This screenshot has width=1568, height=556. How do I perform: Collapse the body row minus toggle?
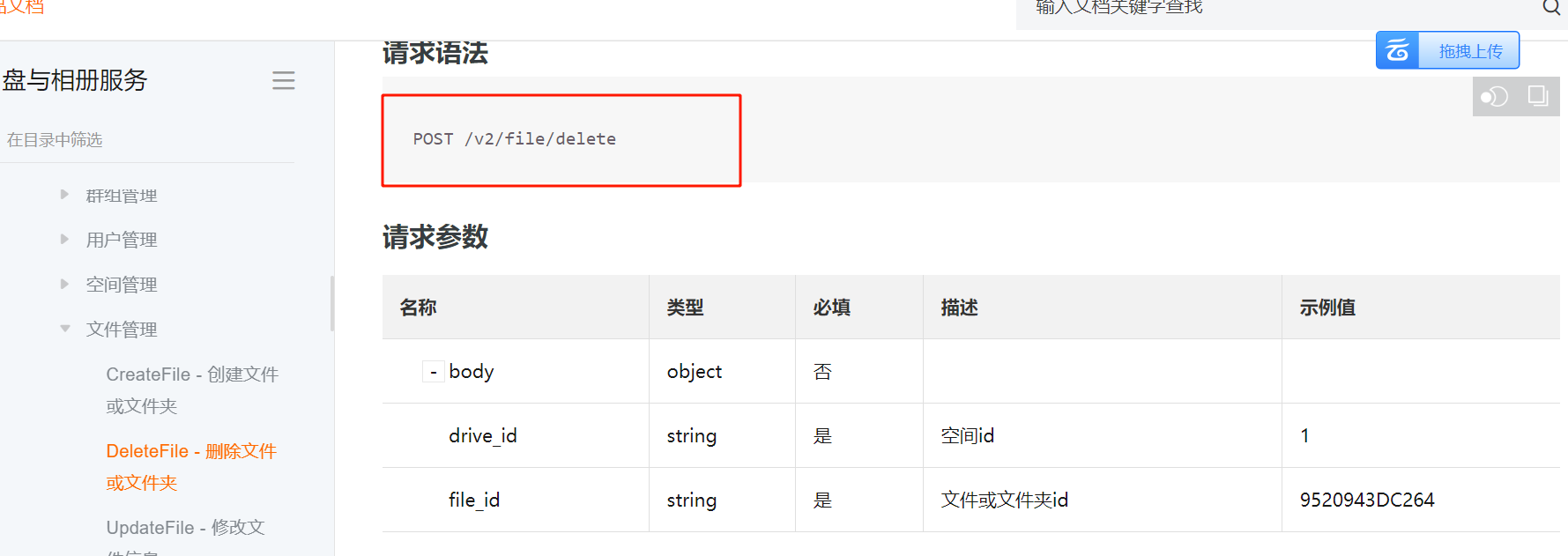tap(433, 373)
